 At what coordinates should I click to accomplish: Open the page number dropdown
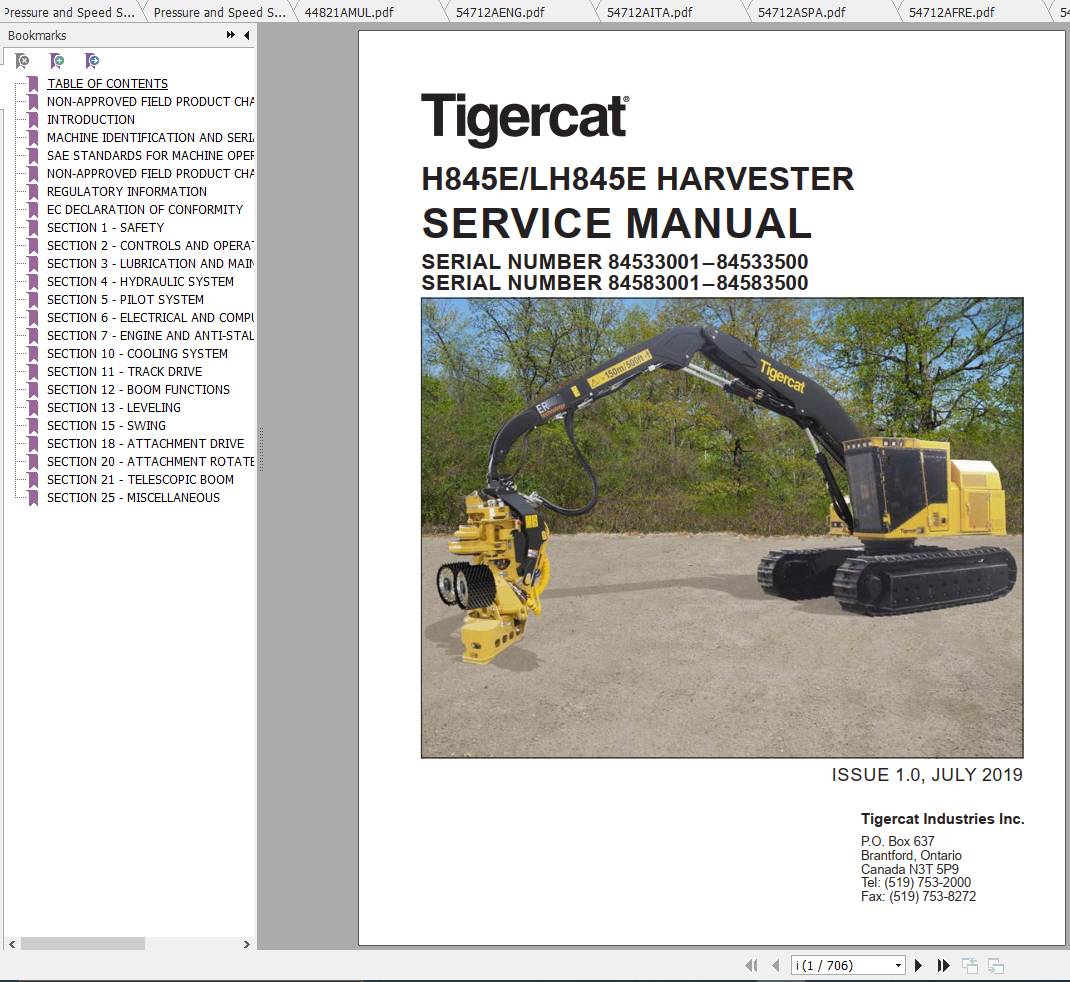897,964
